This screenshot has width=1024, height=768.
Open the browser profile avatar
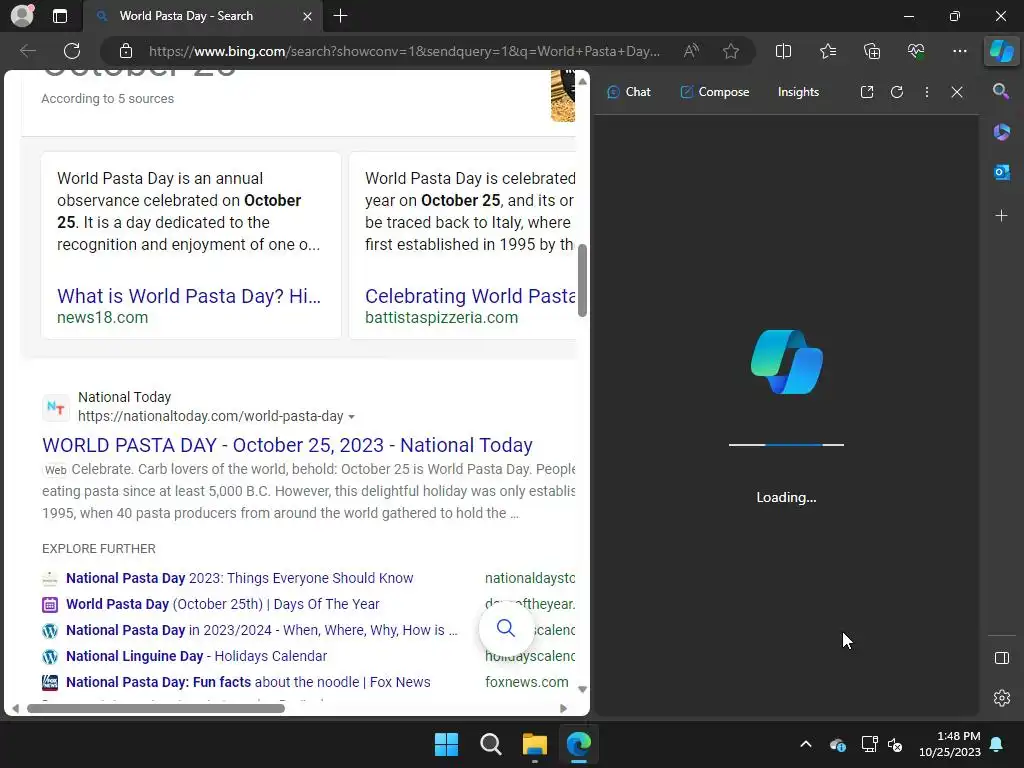coord(22,16)
